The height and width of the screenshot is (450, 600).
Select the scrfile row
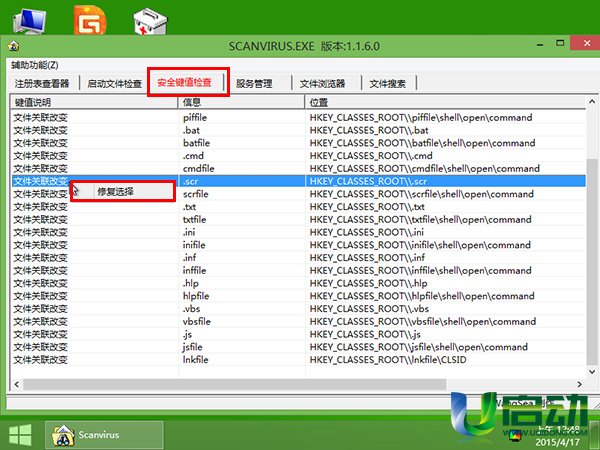click(298, 194)
